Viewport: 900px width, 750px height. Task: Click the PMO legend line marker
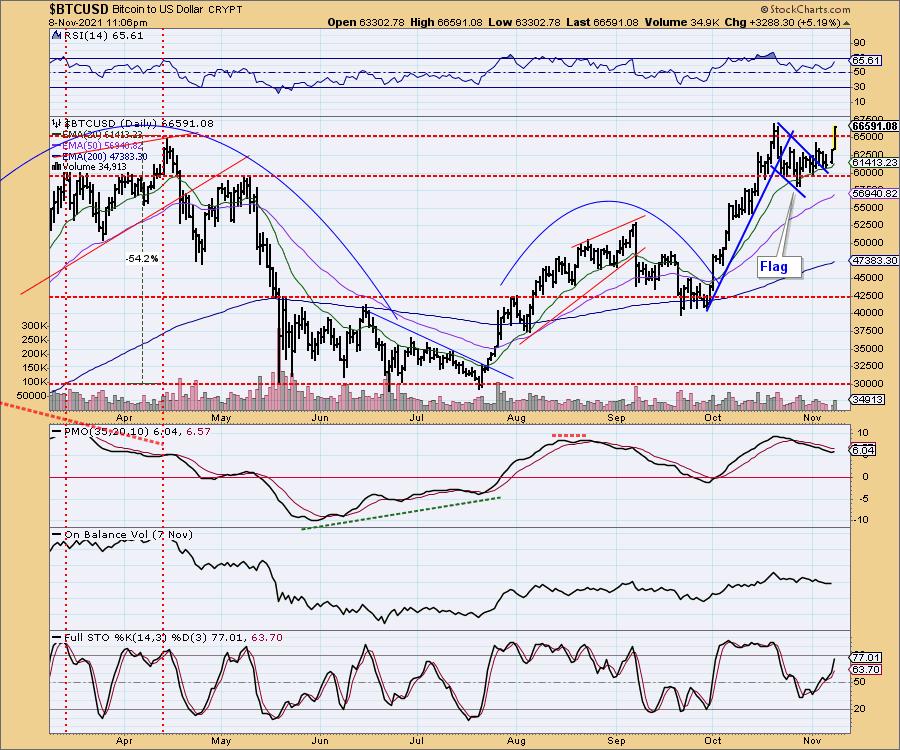point(57,432)
